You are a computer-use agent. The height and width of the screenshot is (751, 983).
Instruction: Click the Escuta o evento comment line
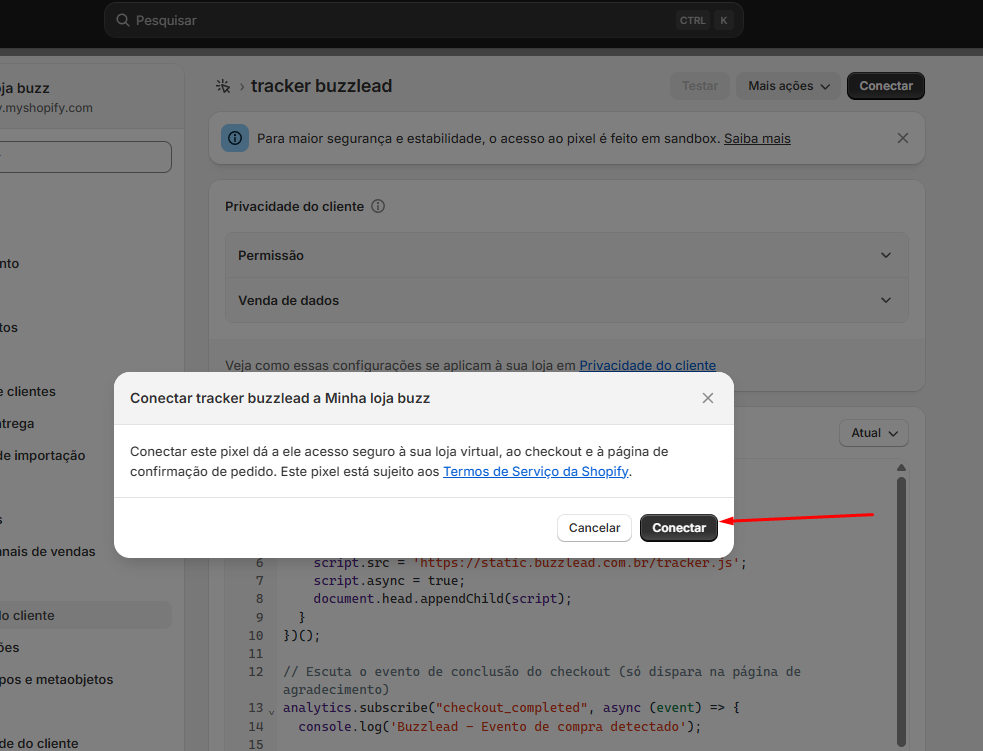(542, 680)
